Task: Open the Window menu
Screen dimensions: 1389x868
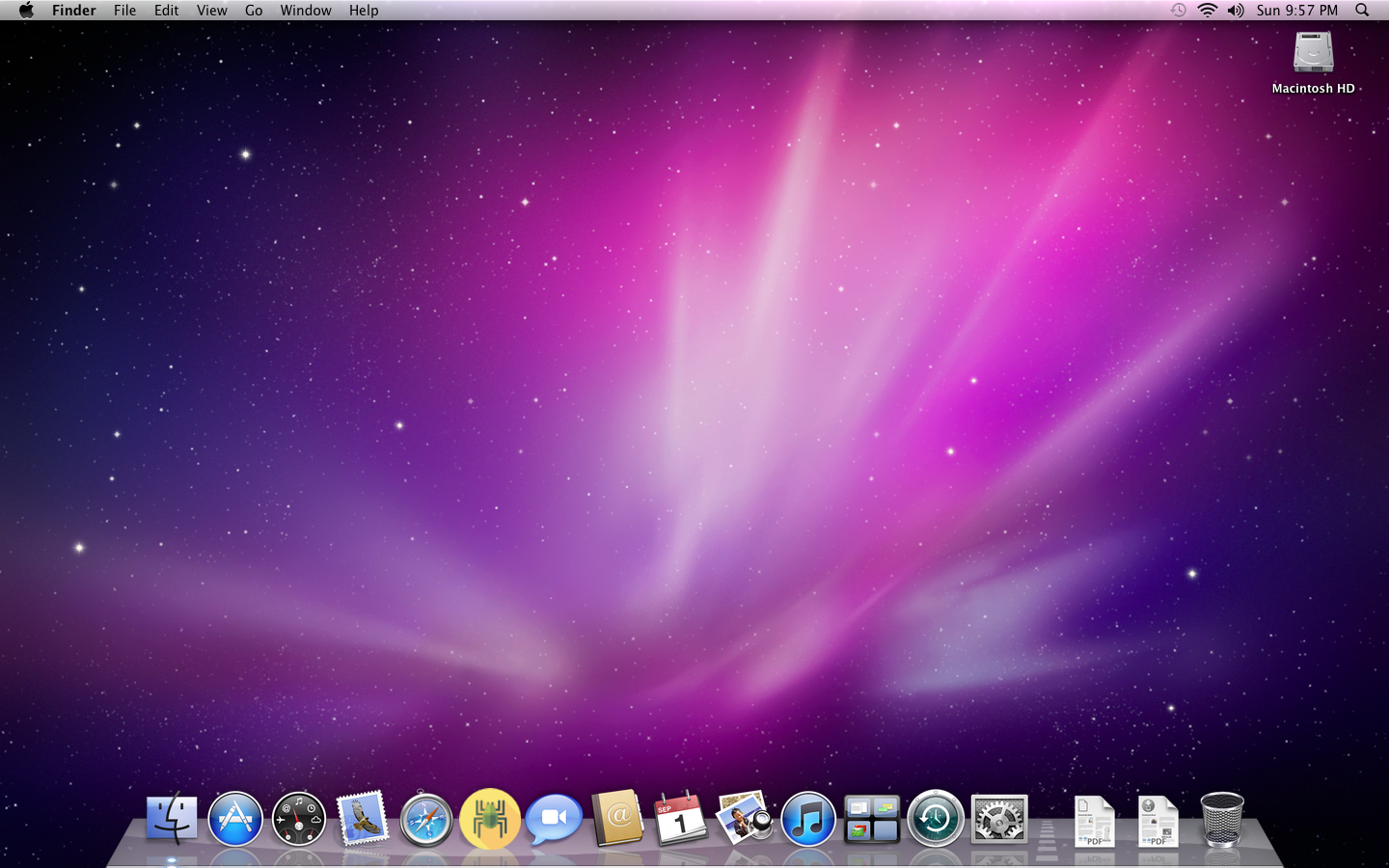Action: [306, 10]
